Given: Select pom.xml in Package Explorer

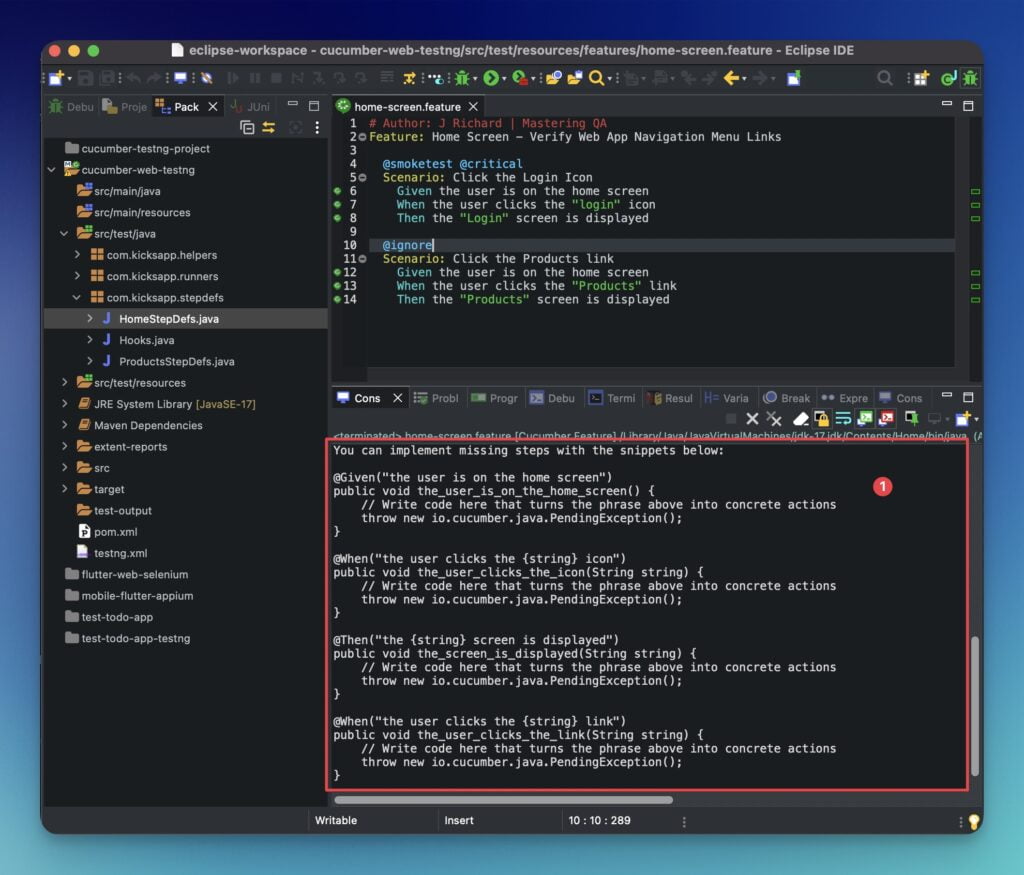Looking at the screenshot, I should [115, 532].
